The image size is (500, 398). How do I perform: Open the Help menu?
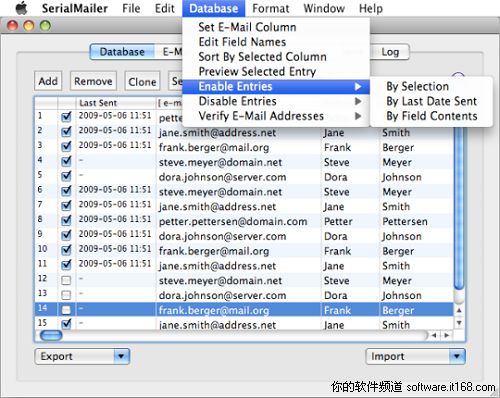click(x=371, y=8)
